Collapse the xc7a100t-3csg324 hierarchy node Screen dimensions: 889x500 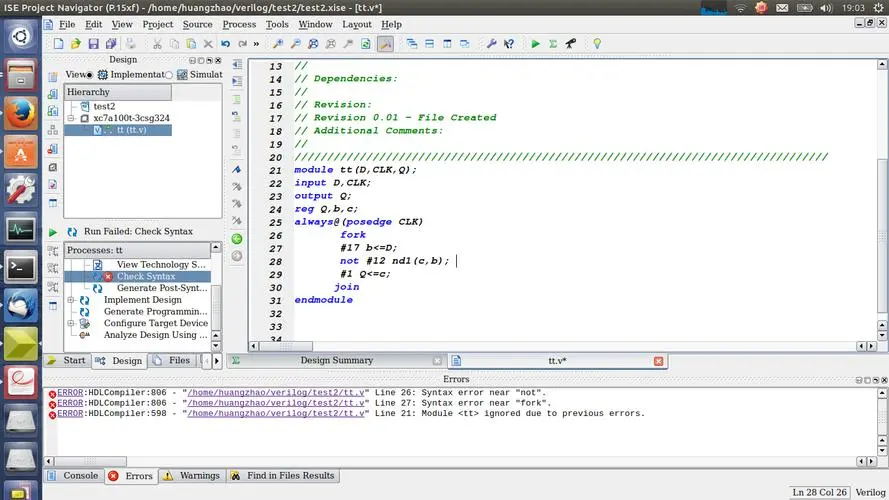pos(71,118)
